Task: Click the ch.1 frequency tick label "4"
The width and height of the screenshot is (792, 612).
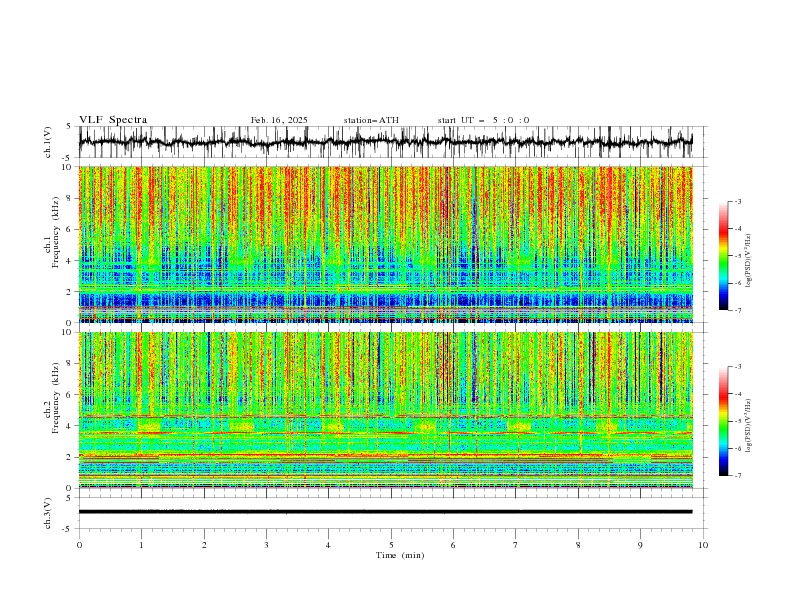Action: [x=70, y=261]
